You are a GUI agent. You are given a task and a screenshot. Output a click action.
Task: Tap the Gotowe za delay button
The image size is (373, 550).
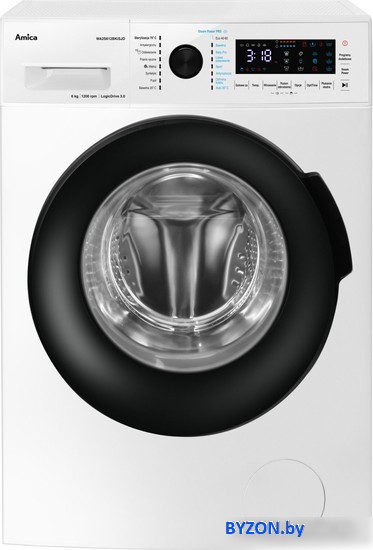242,85
